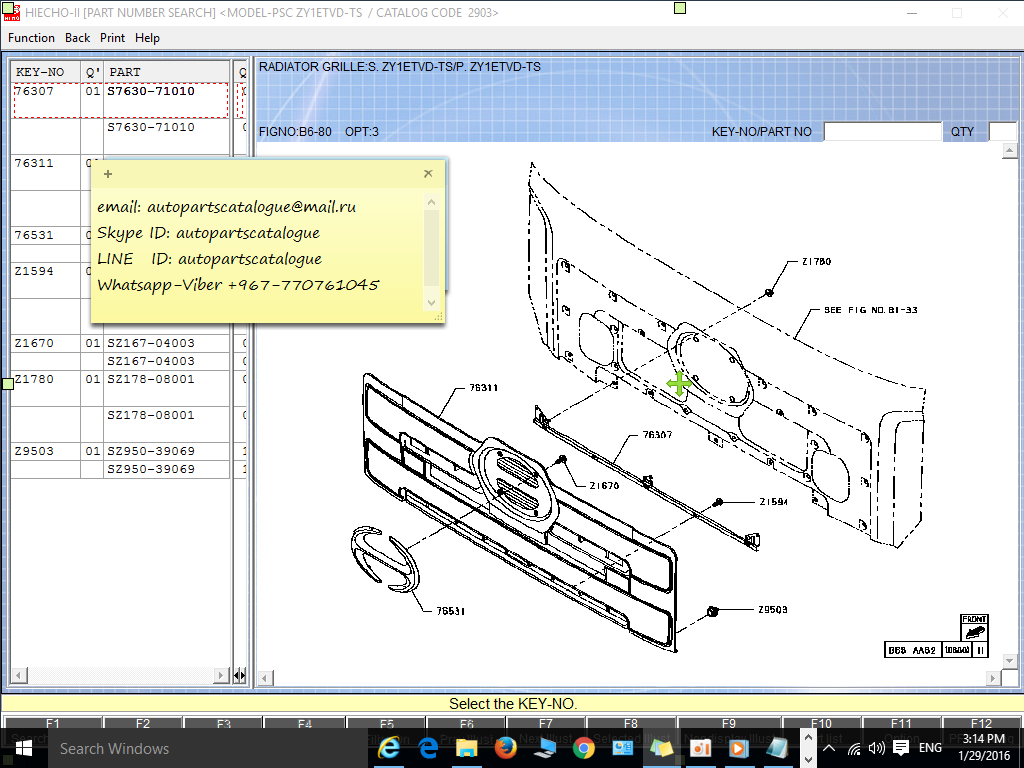Image resolution: width=1024 pixels, height=768 pixels.
Task: Open the Function menu
Action: [31, 38]
